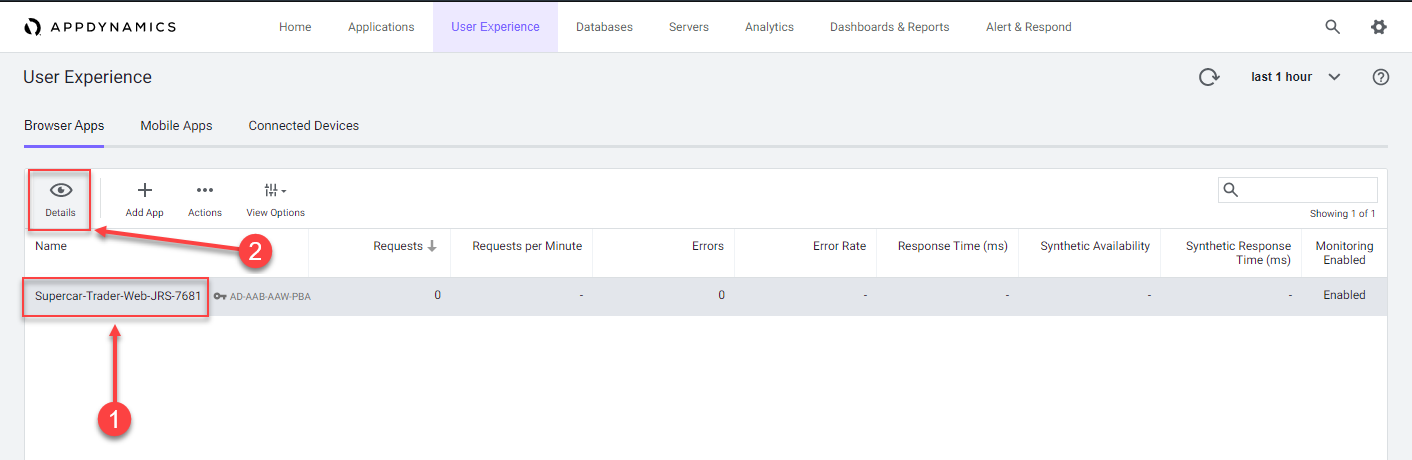
Task: Switch to Connected Devices tab
Action: pyautogui.click(x=304, y=126)
